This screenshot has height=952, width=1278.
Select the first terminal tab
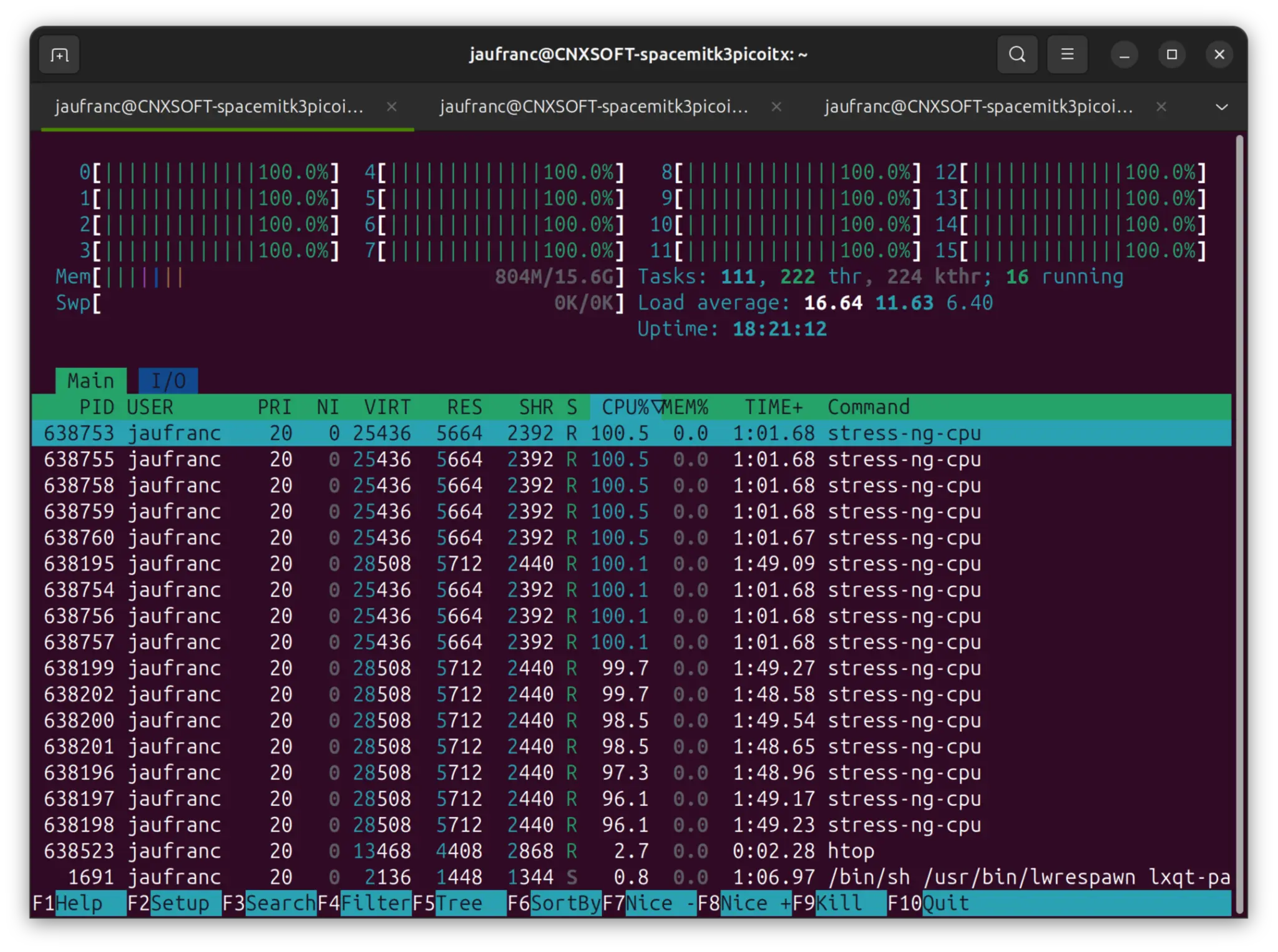(x=209, y=107)
